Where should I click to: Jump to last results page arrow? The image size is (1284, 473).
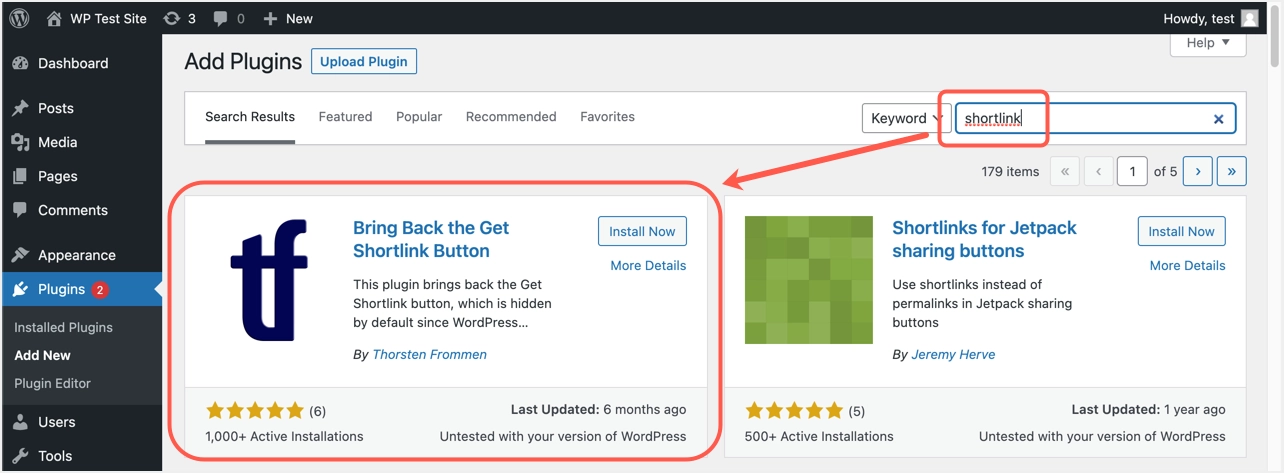coord(1231,171)
